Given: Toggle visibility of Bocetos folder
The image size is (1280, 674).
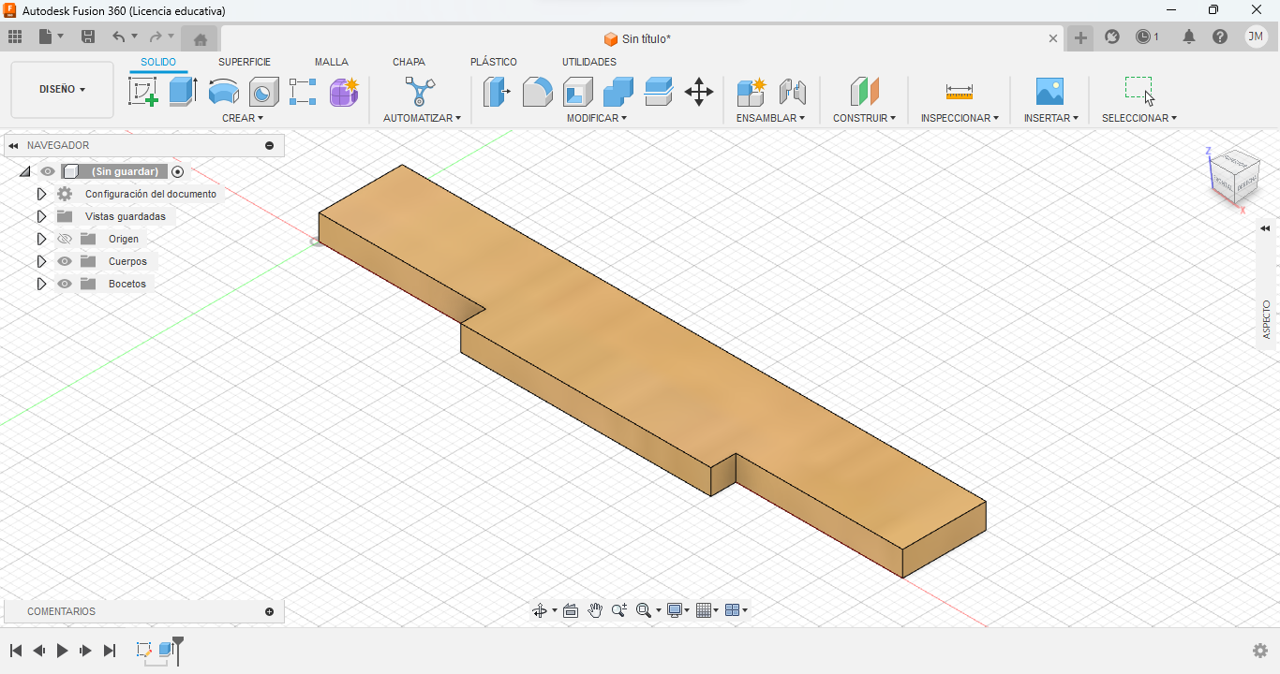Looking at the screenshot, I should click(65, 284).
